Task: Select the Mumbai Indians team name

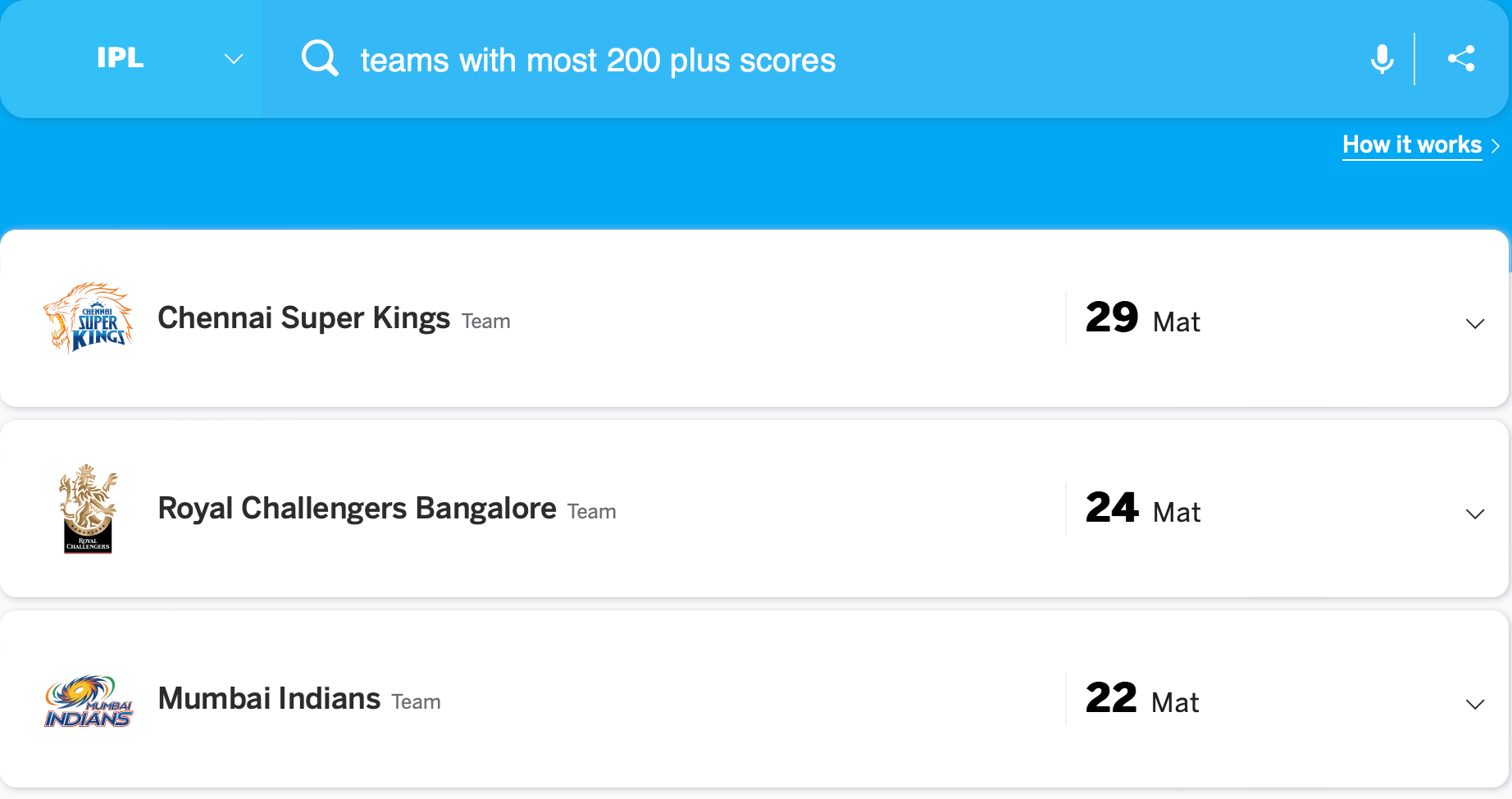Action: (x=269, y=698)
